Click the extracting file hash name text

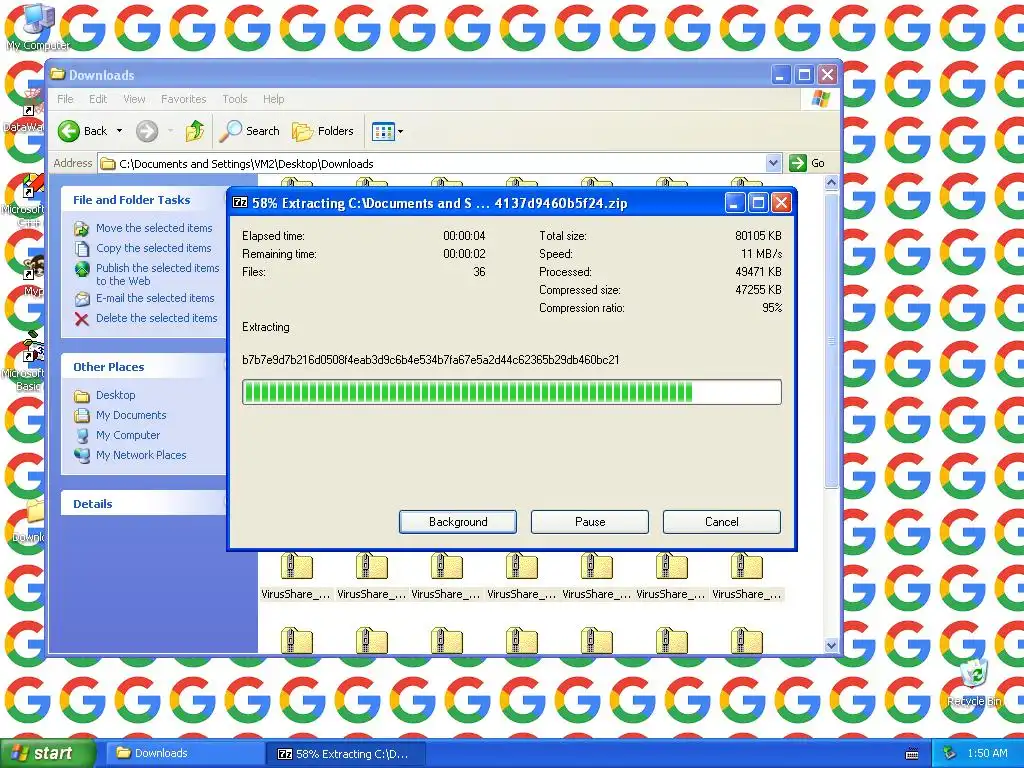430,360
